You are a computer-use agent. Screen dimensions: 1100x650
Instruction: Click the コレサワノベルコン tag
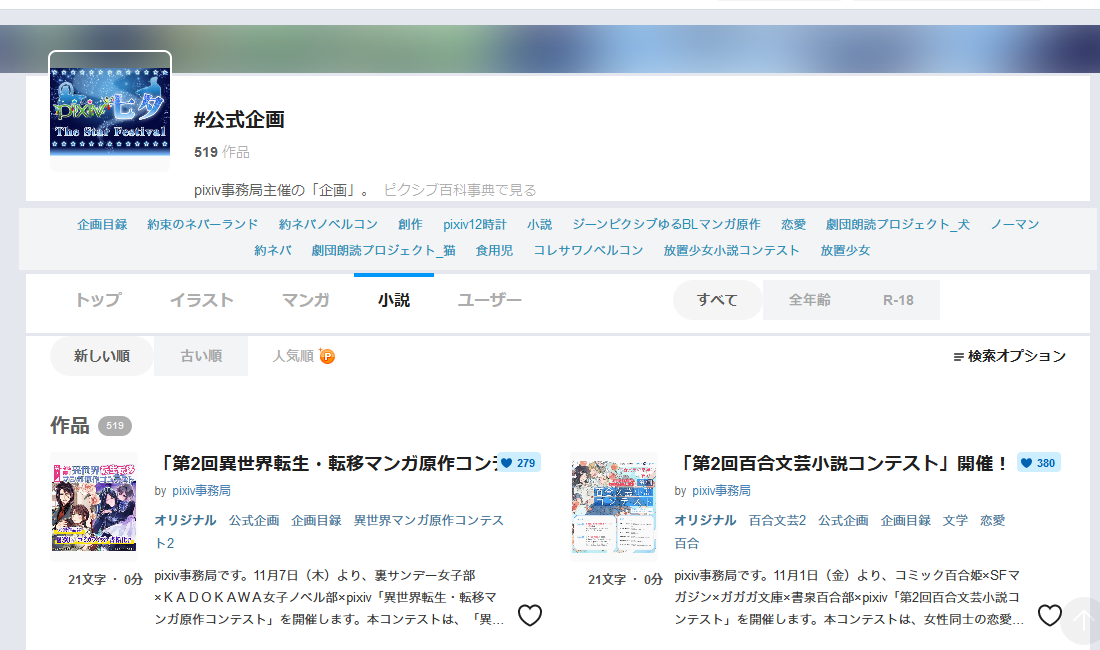coord(589,250)
